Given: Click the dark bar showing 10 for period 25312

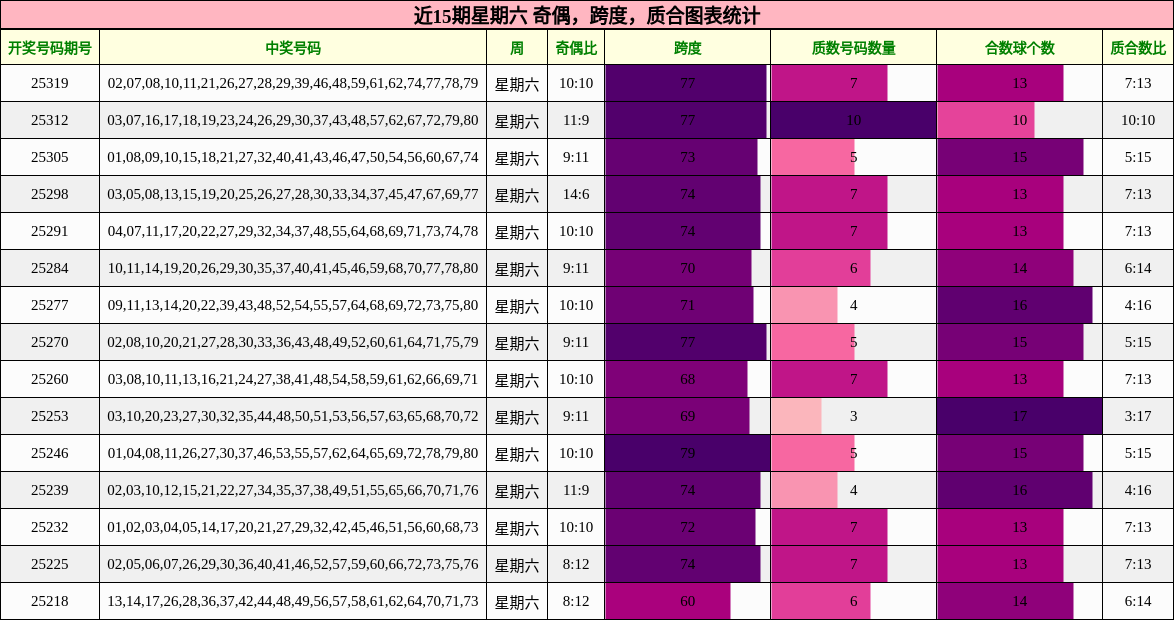Looking at the screenshot, I should click(x=851, y=119).
